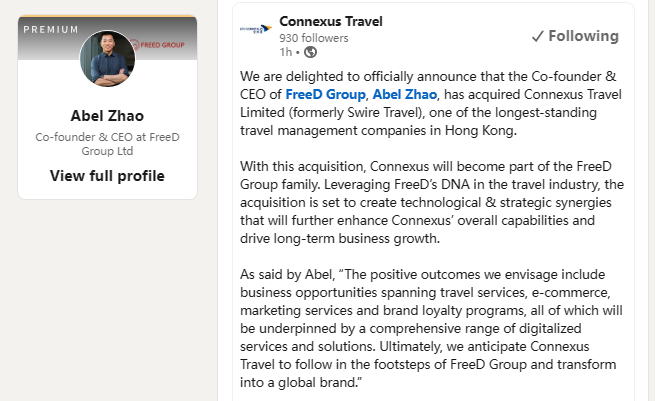Viewport: 655px width, 401px height.
Task: Open Abel Zhao's circular profile photo
Action: 107,58
